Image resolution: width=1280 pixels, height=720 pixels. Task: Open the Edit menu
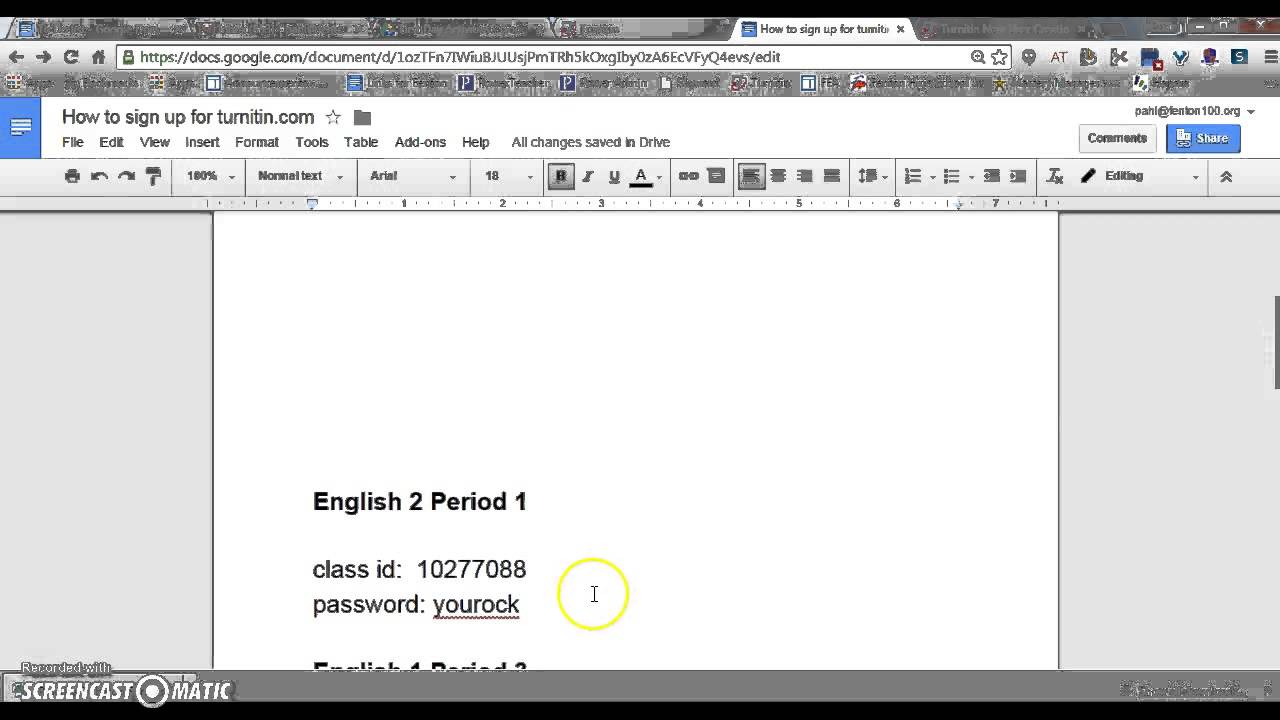coord(111,142)
